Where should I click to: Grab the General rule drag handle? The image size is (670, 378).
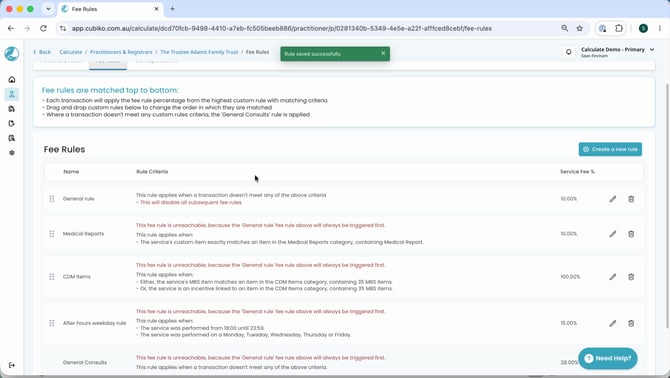coord(52,199)
